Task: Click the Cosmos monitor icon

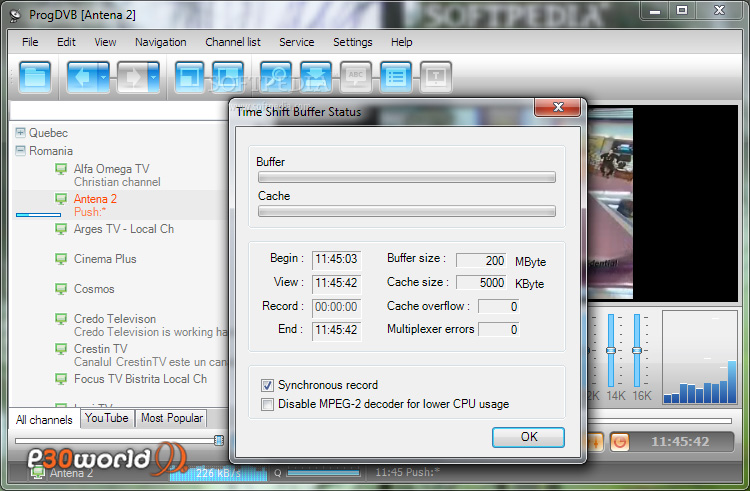Action: point(61,289)
